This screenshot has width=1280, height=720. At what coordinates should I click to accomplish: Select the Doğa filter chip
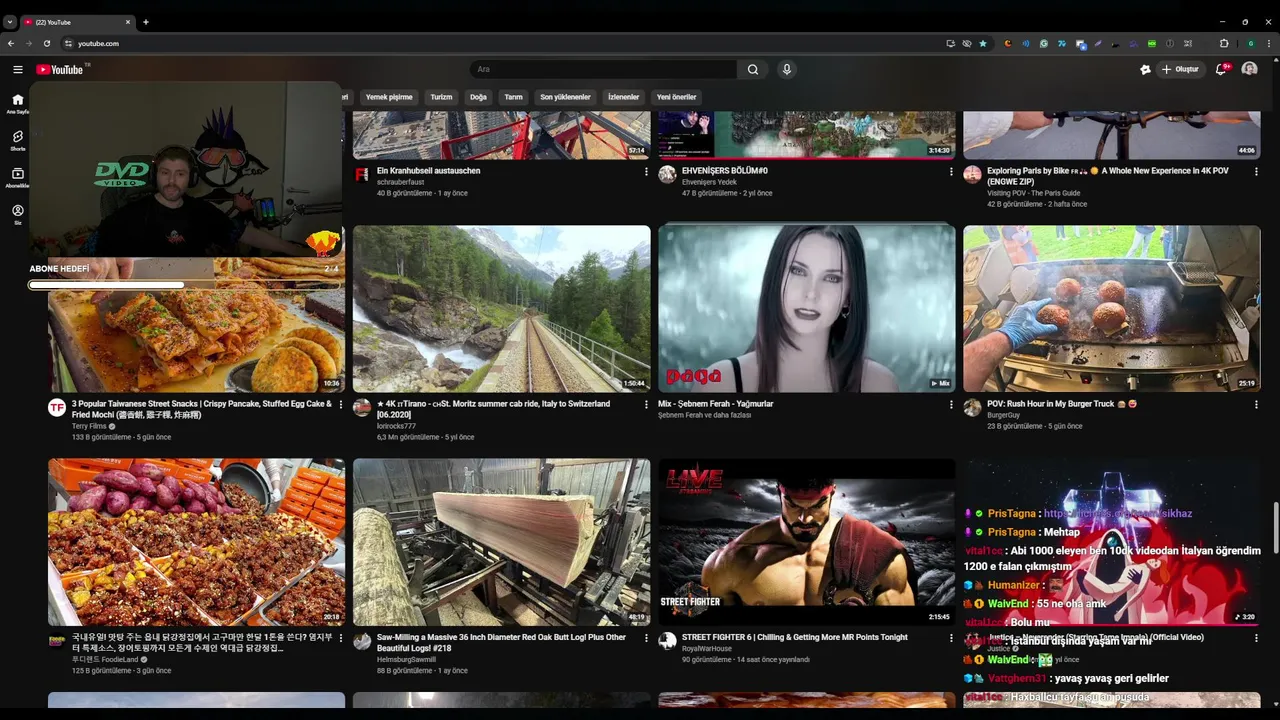[x=478, y=97]
